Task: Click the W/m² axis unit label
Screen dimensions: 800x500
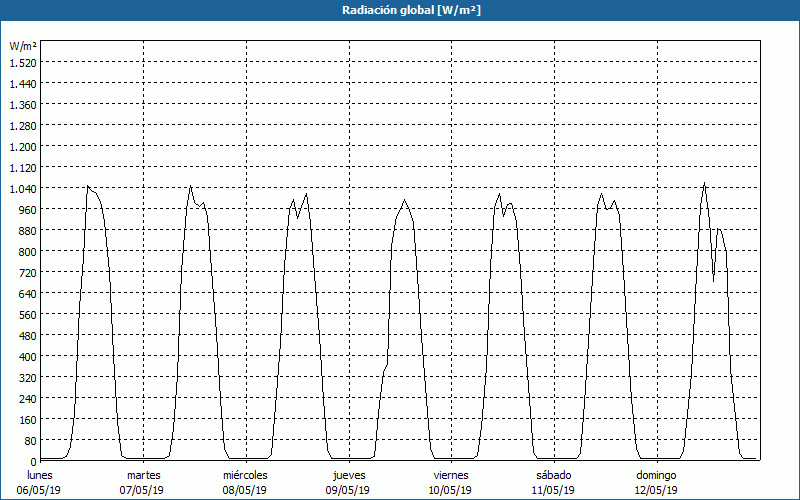Action: pos(23,46)
